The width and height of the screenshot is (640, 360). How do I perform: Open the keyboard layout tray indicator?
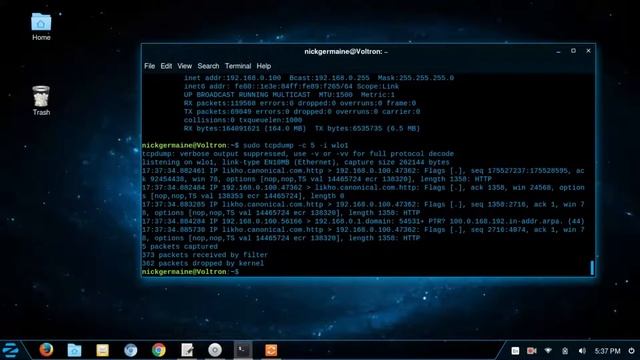click(515, 351)
